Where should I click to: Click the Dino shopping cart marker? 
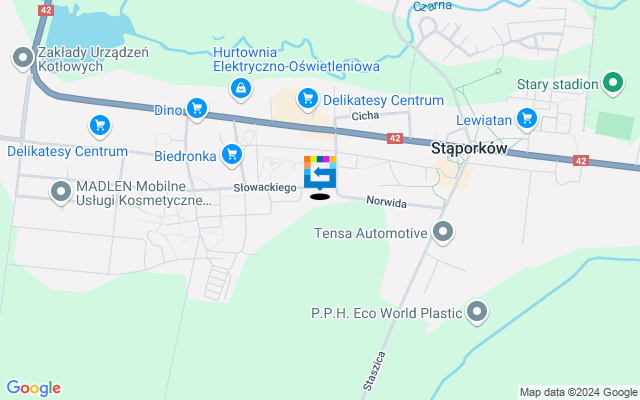197,109
